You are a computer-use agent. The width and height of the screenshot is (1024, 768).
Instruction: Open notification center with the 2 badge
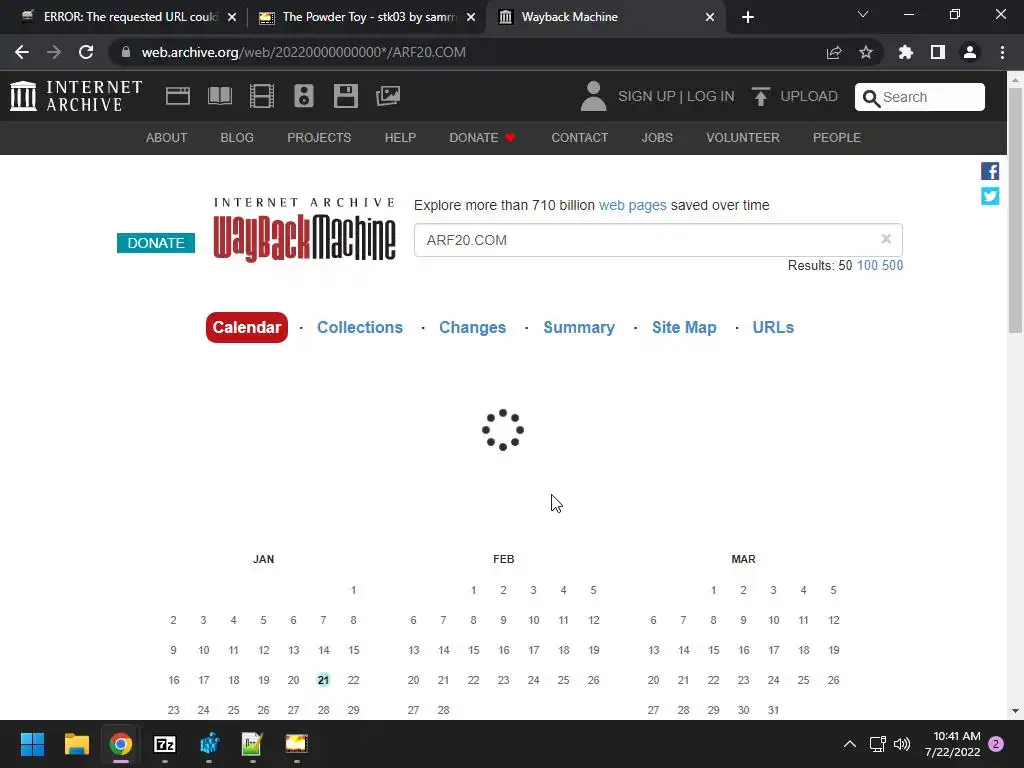996,744
